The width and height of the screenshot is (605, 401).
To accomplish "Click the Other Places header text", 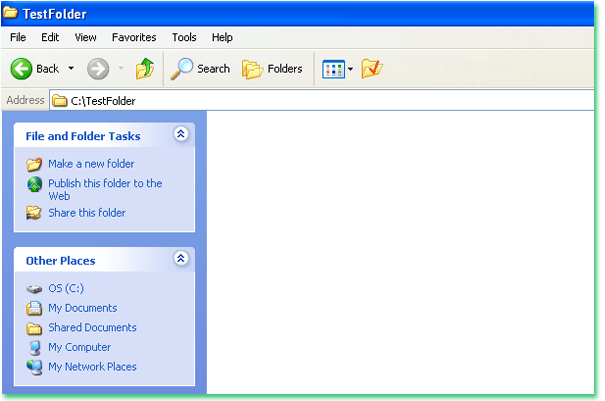I will click(61, 261).
